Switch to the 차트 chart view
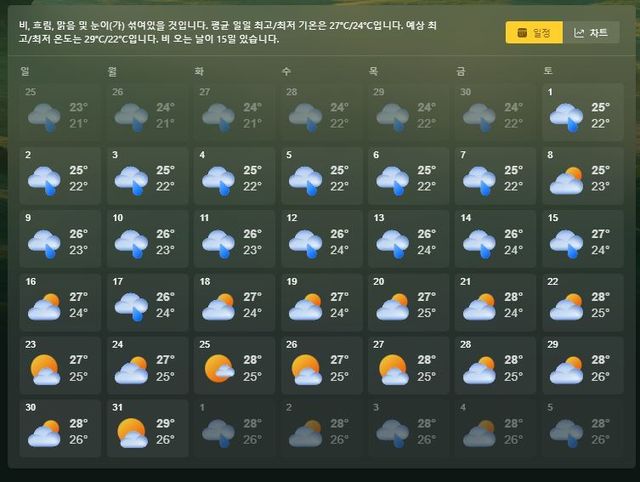This screenshot has width=640, height=482. [590, 33]
